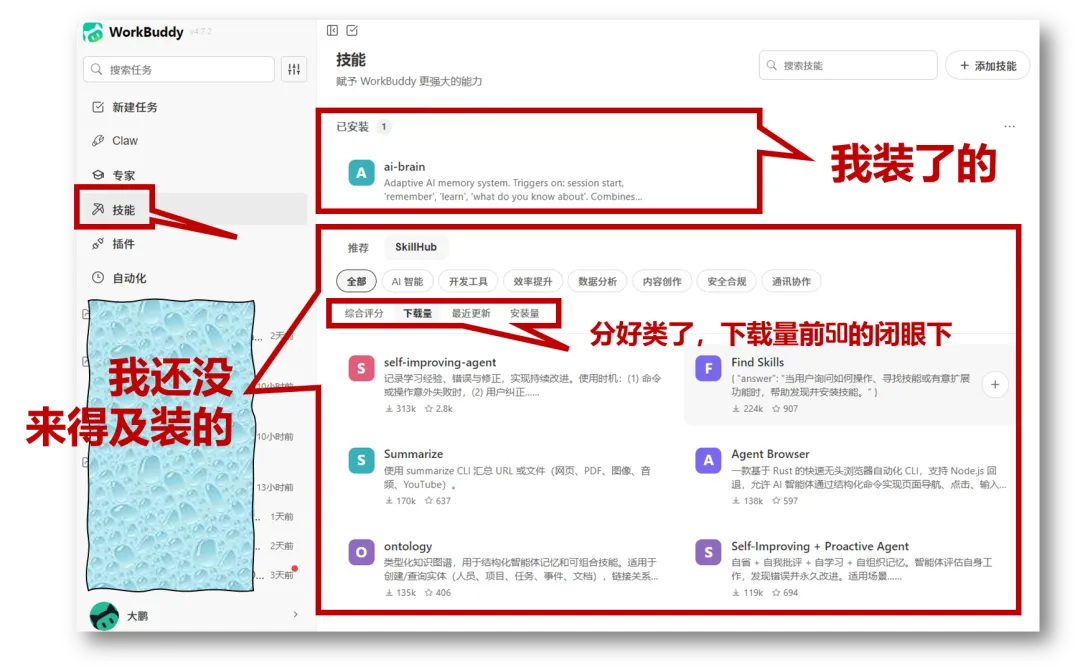This screenshot has width=1080, height=672.
Task: Sort skills by 综合评分
Action: (x=364, y=313)
